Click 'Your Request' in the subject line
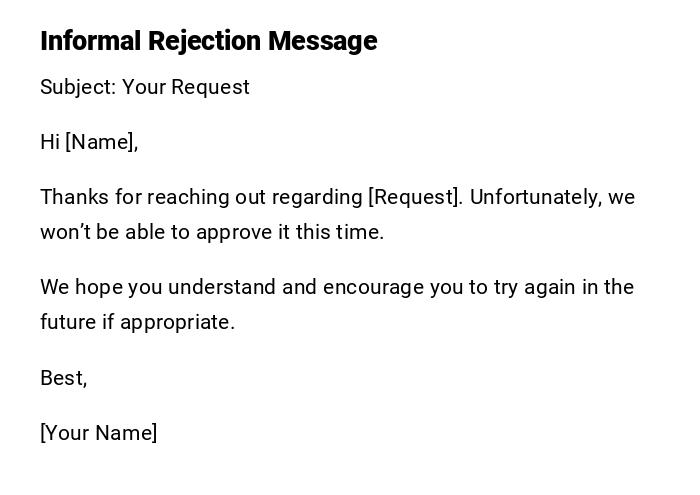This screenshot has height=495, width=700. tap(186, 87)
